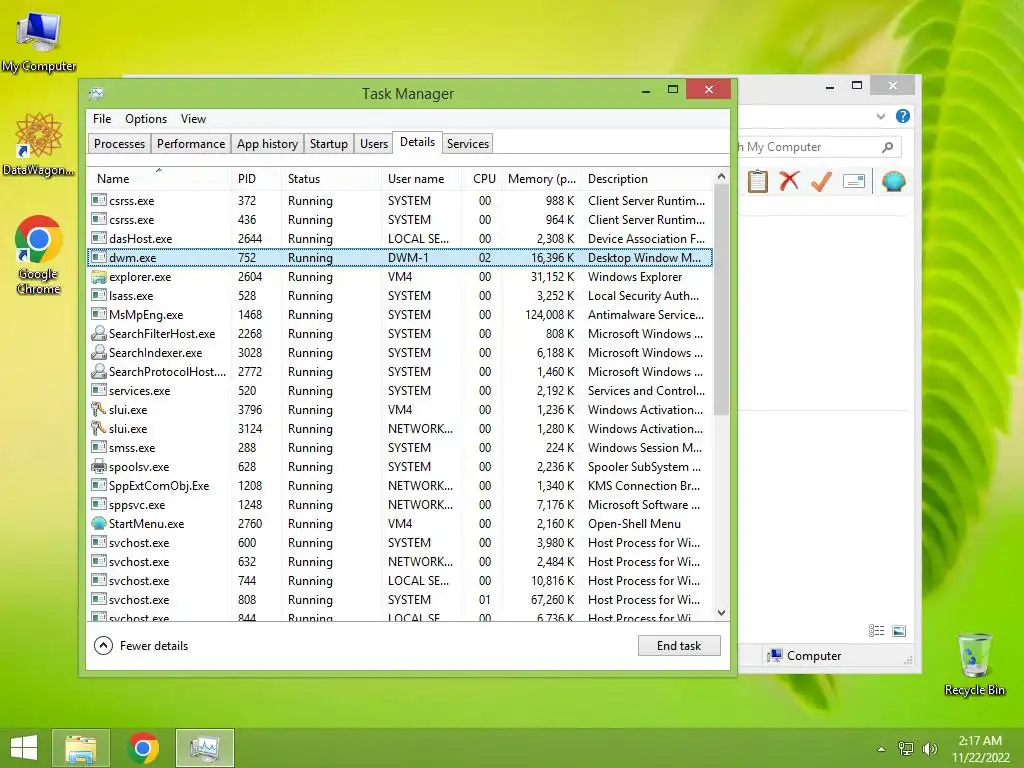Click the orange checkmark Properties icon in Explorer
This screenshot has width=1024, height=768.
(x=821, y=181)
